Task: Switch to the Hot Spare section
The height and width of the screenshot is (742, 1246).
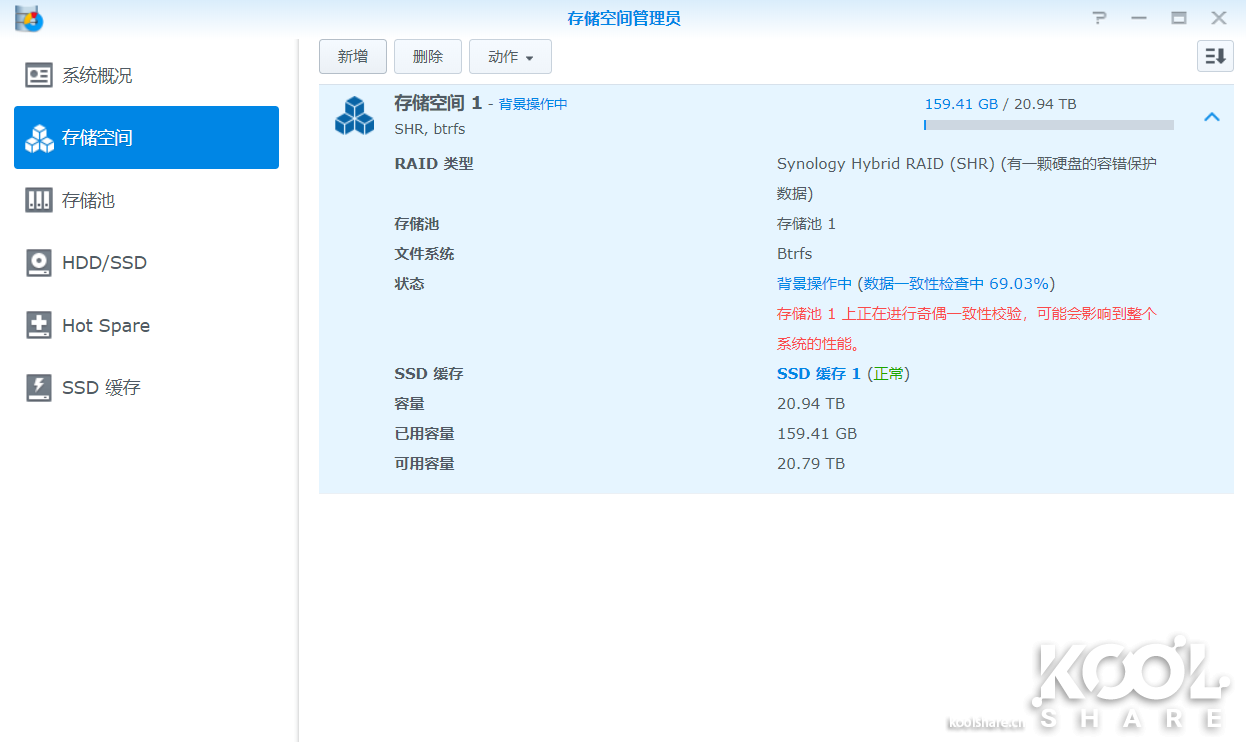Action: click(x=106, y=326)
